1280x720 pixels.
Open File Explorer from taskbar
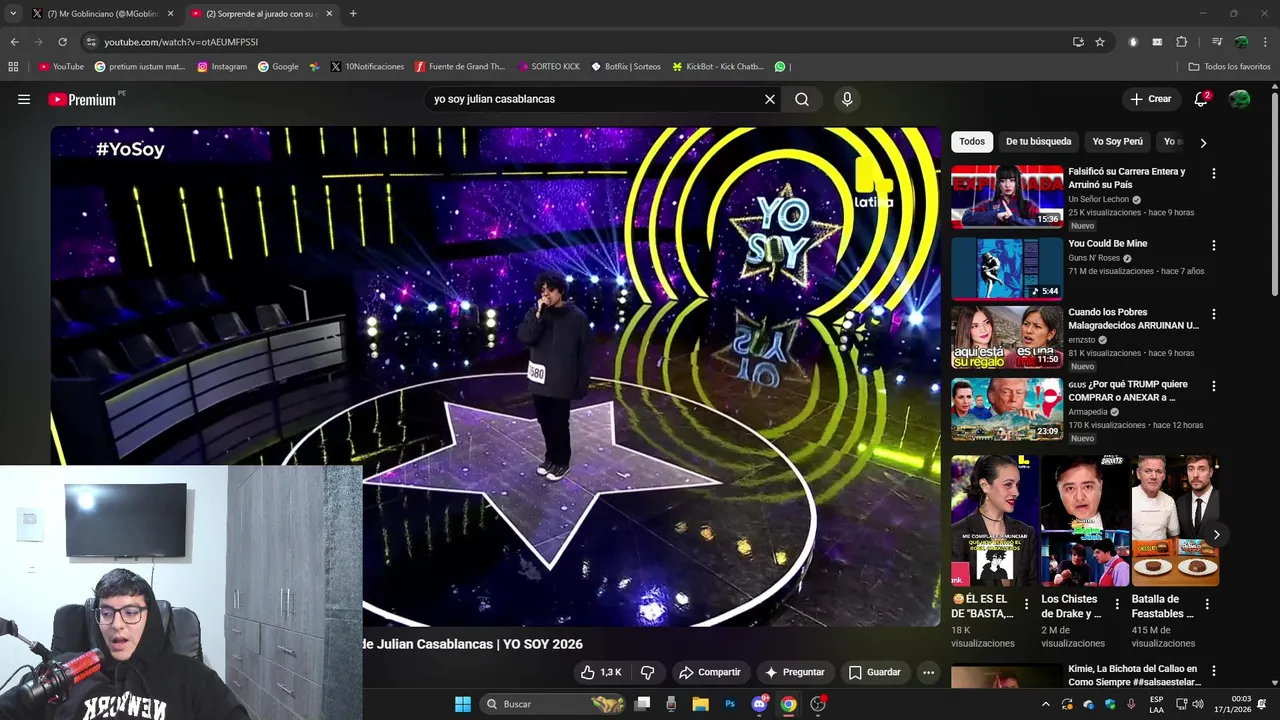700,704
